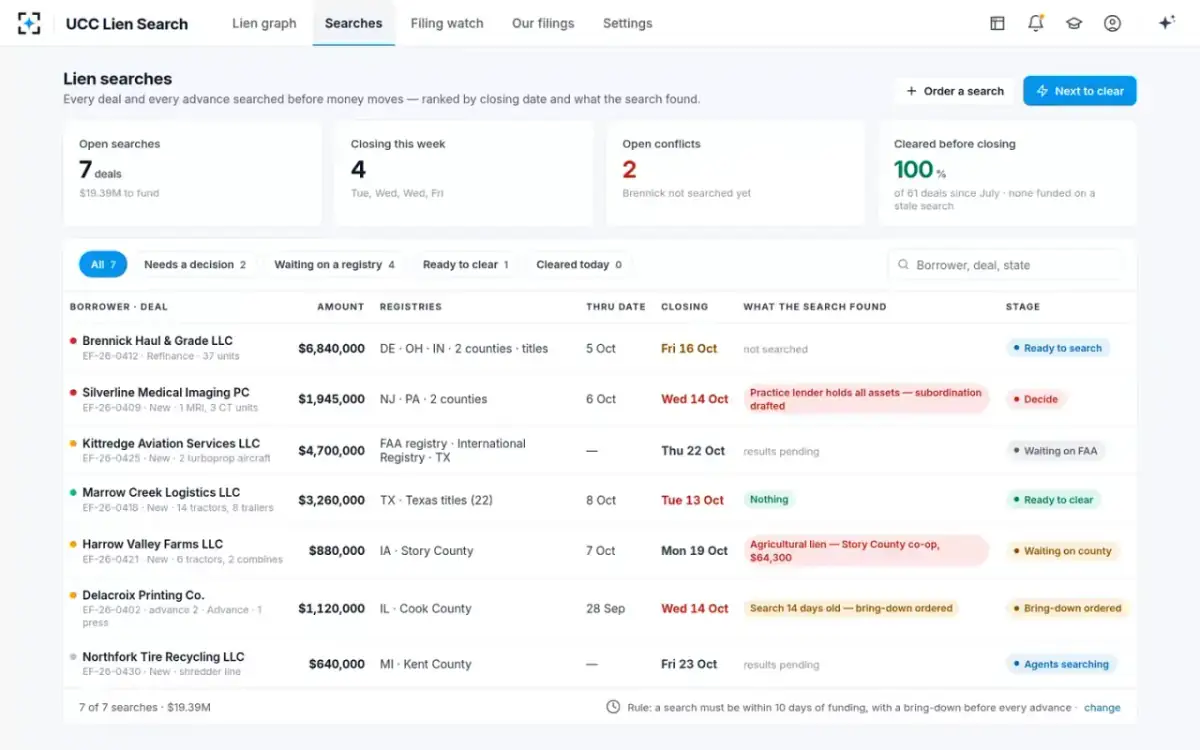Open the notifications bell
This screenshot has width=1200, height=750.
[1036, 23]
